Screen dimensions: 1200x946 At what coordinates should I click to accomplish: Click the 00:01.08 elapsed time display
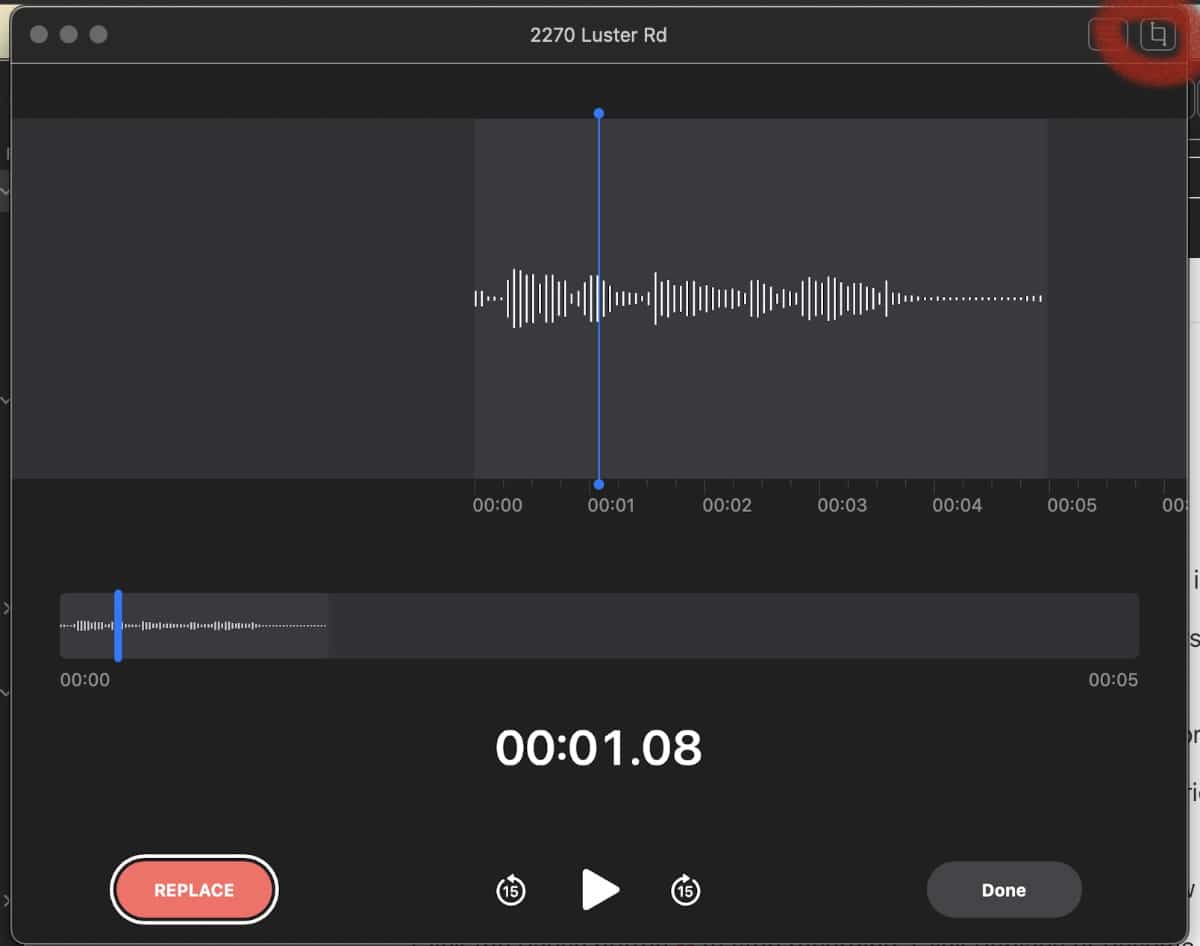click(598, 748)
